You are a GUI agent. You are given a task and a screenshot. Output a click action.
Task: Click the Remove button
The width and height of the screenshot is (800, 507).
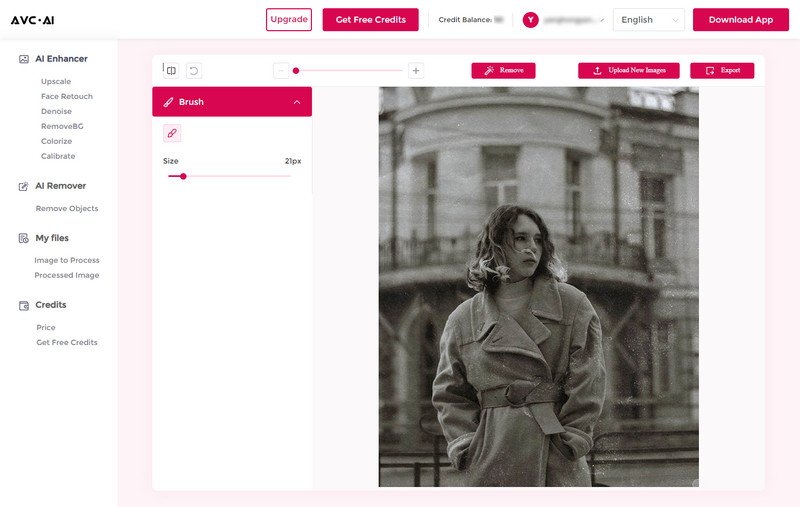coord(504,70)
